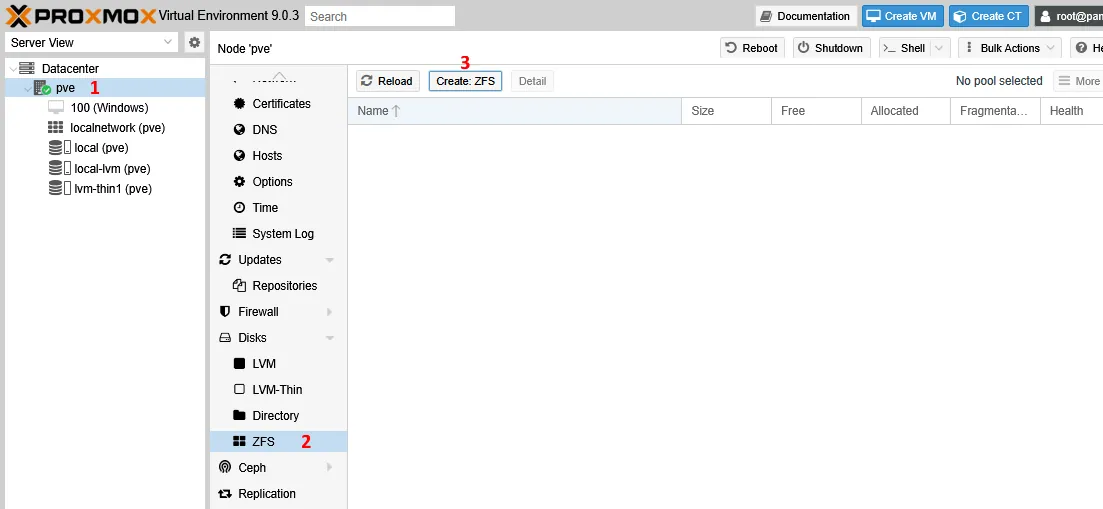Click the Ceph icon
Image resolution: width=1103 pixels, height=509 pixels.
tap(225, 468)
